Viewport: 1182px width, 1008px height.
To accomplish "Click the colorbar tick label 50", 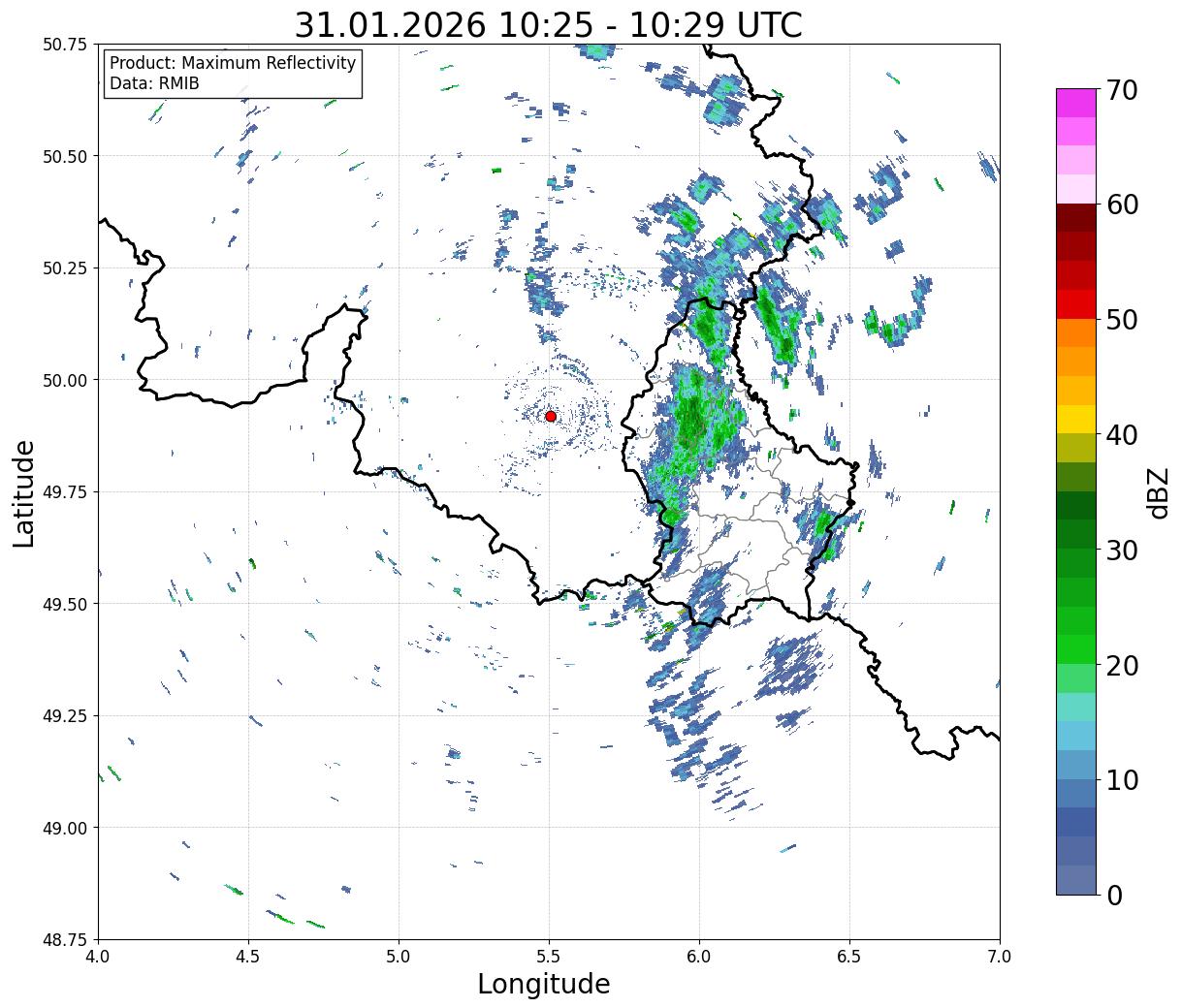I will pyautogui.click(x=1122, y=320).
